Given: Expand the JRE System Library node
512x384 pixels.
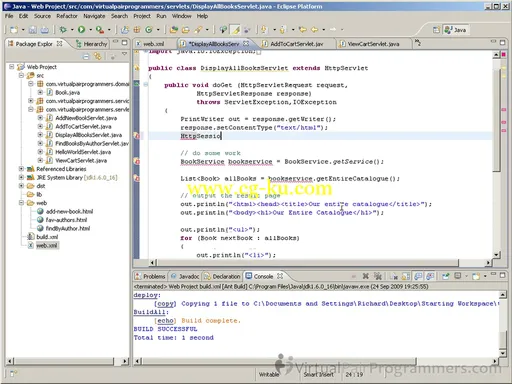Looking at the screenshot, I should [x=21, y=177].
